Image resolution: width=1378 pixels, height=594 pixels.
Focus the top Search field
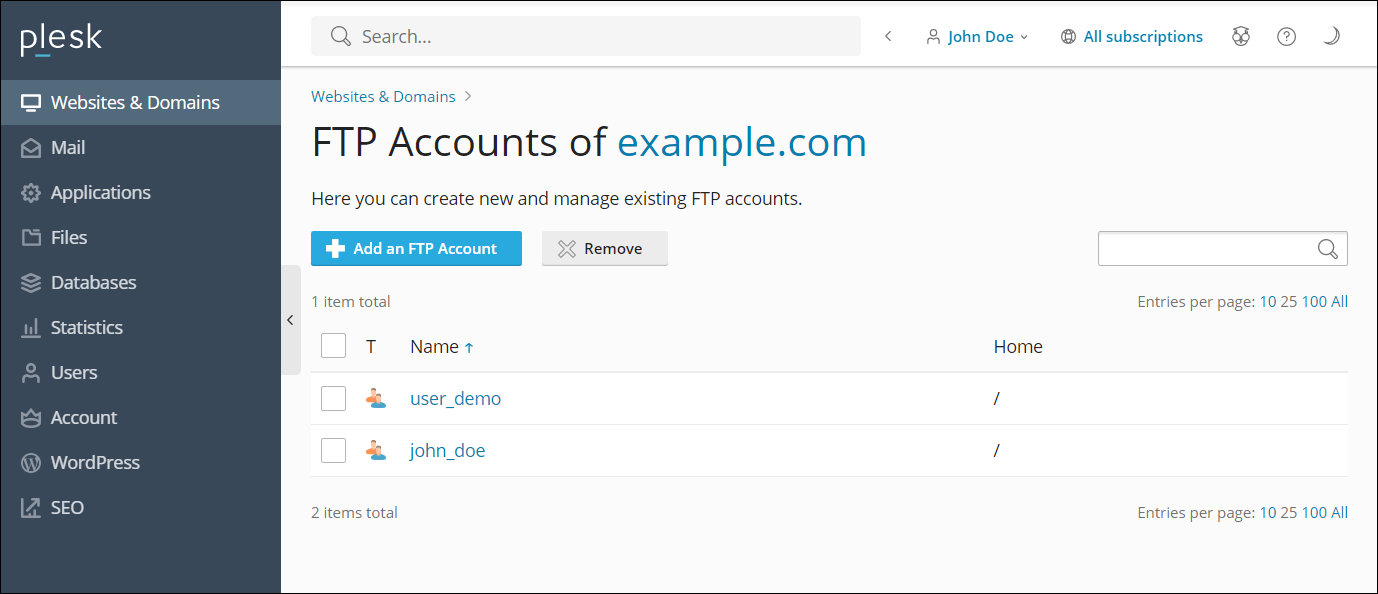point(600,37)
